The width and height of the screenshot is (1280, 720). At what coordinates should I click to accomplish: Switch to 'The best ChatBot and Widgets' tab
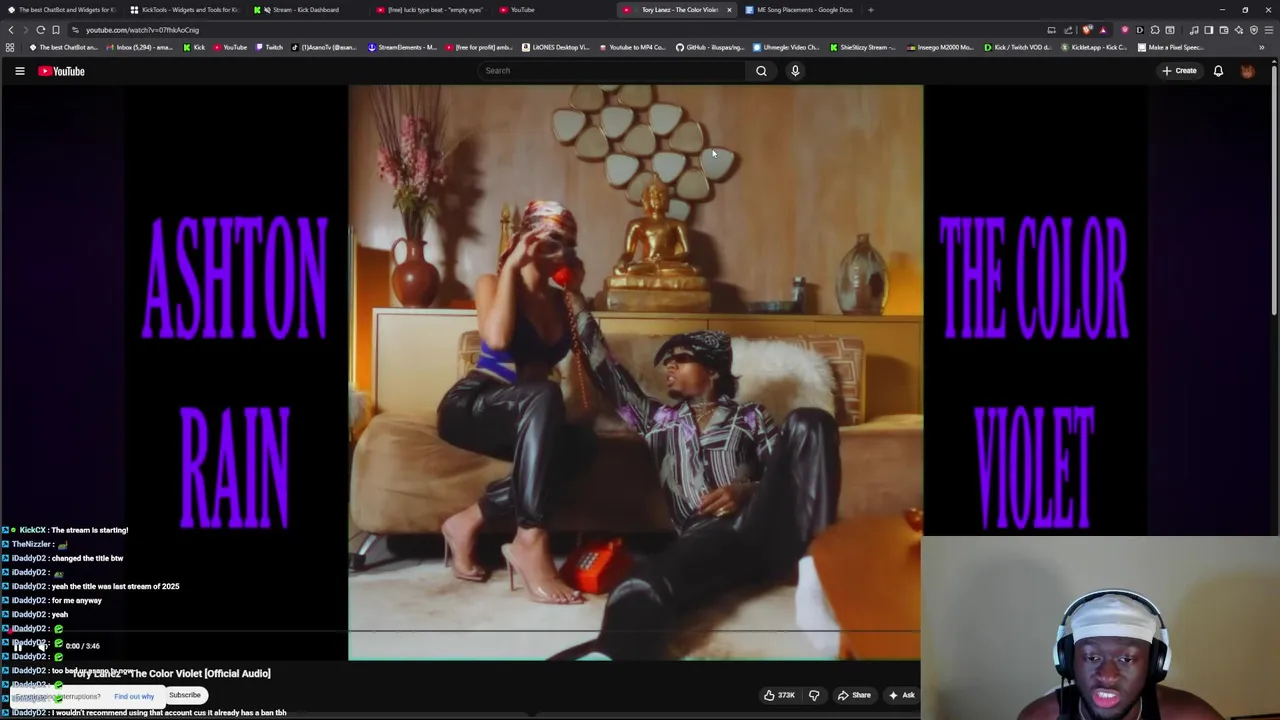(61, 10)
